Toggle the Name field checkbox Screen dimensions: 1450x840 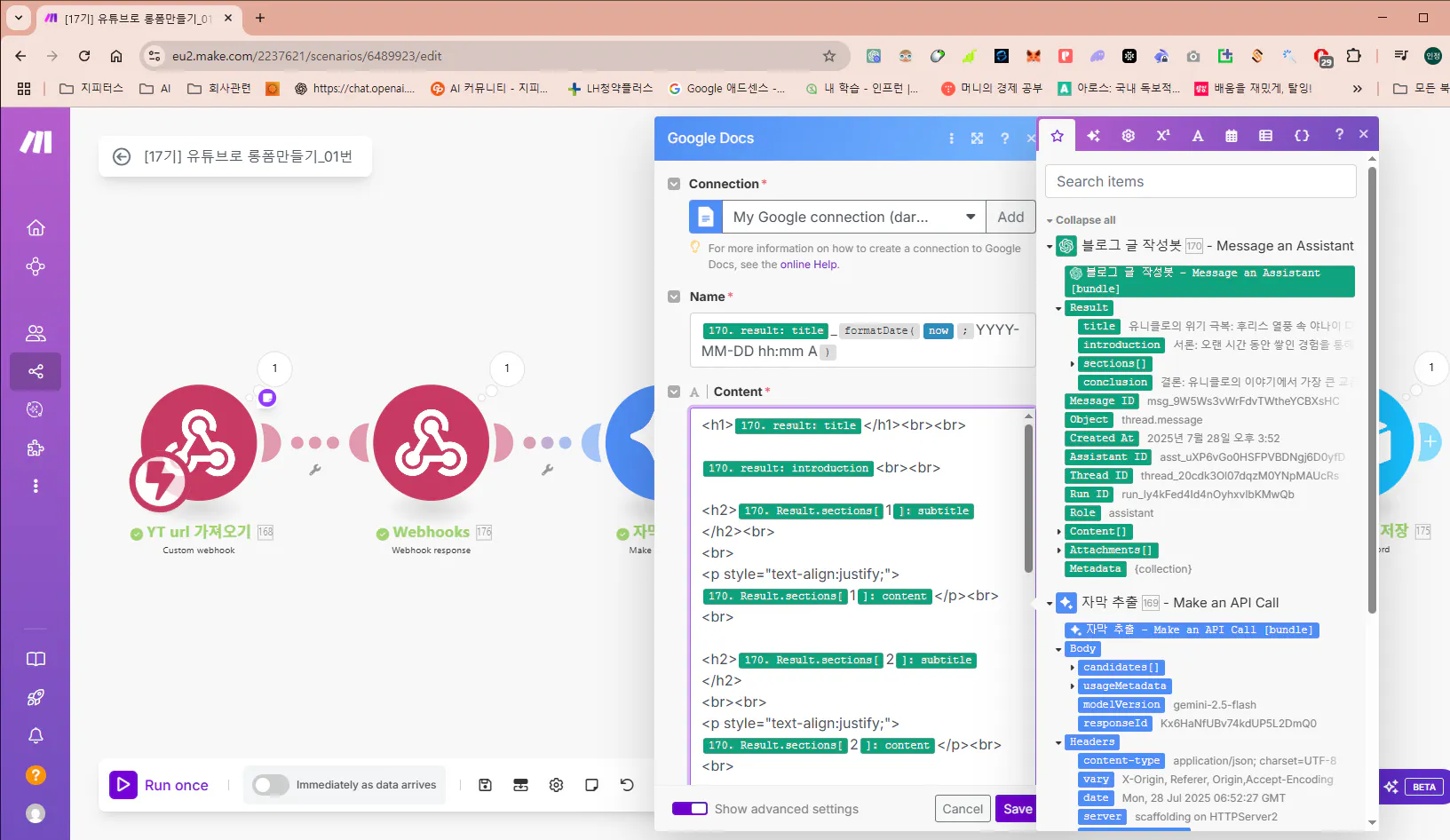pos(674,297)
